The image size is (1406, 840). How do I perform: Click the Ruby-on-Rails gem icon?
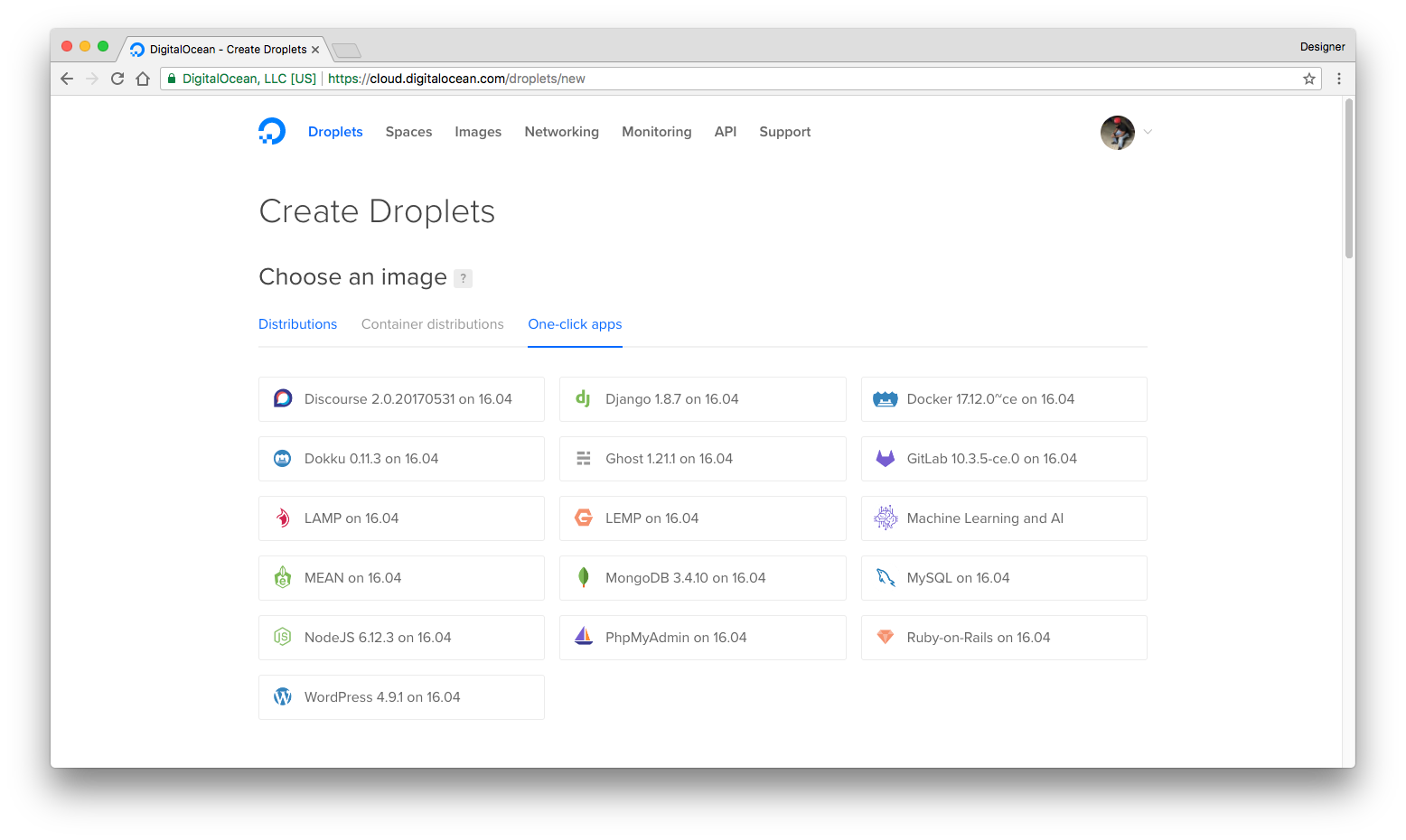886,637
